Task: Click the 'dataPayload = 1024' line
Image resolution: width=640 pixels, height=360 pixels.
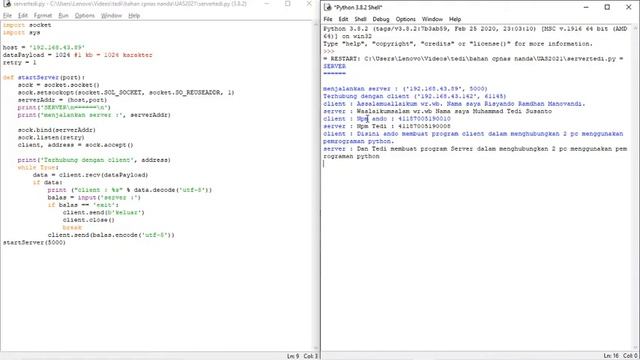Action: point(78,55)
